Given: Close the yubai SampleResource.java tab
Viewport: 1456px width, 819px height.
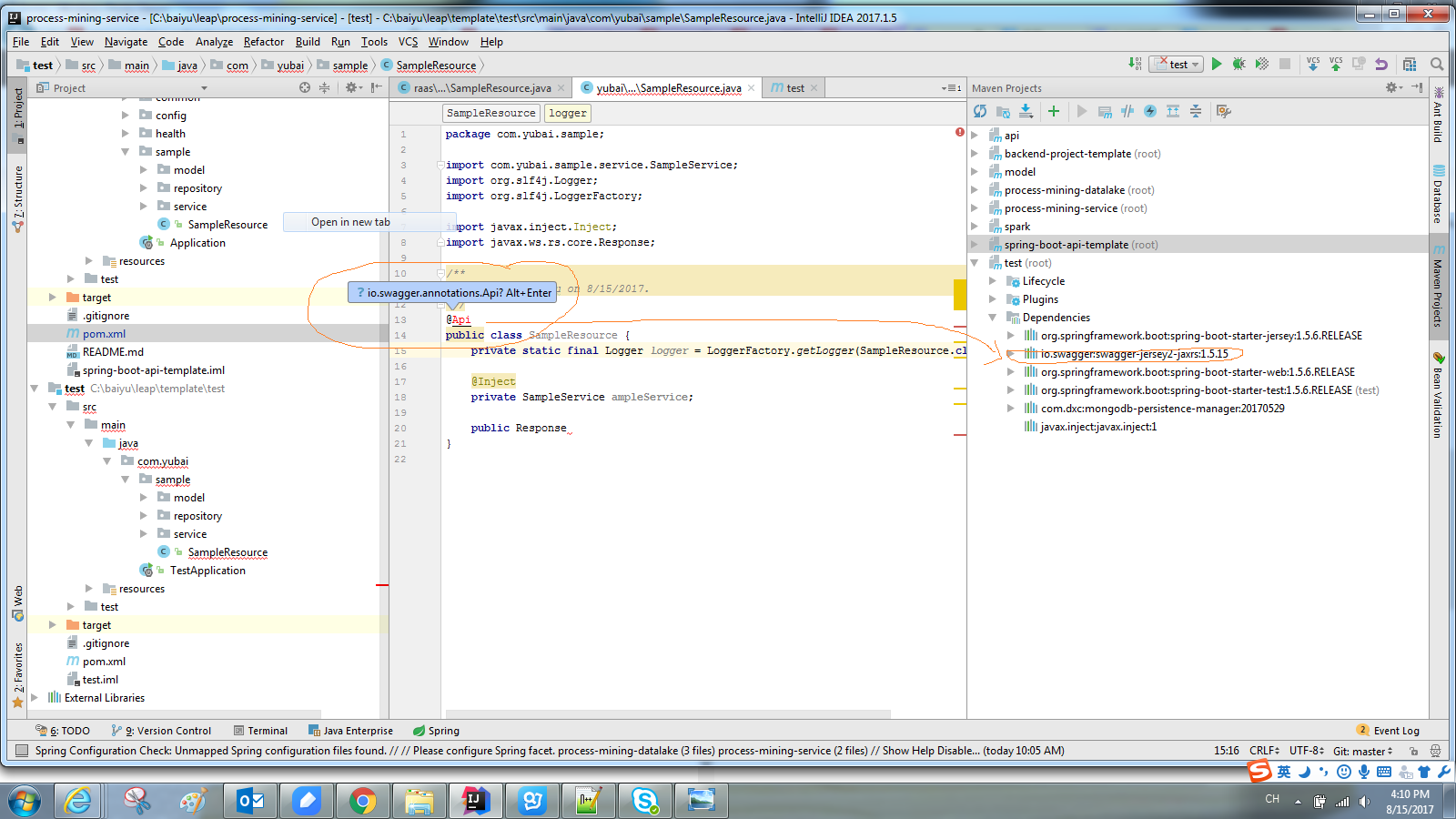Looking at the screenshot, I should [x=751, y=88].
